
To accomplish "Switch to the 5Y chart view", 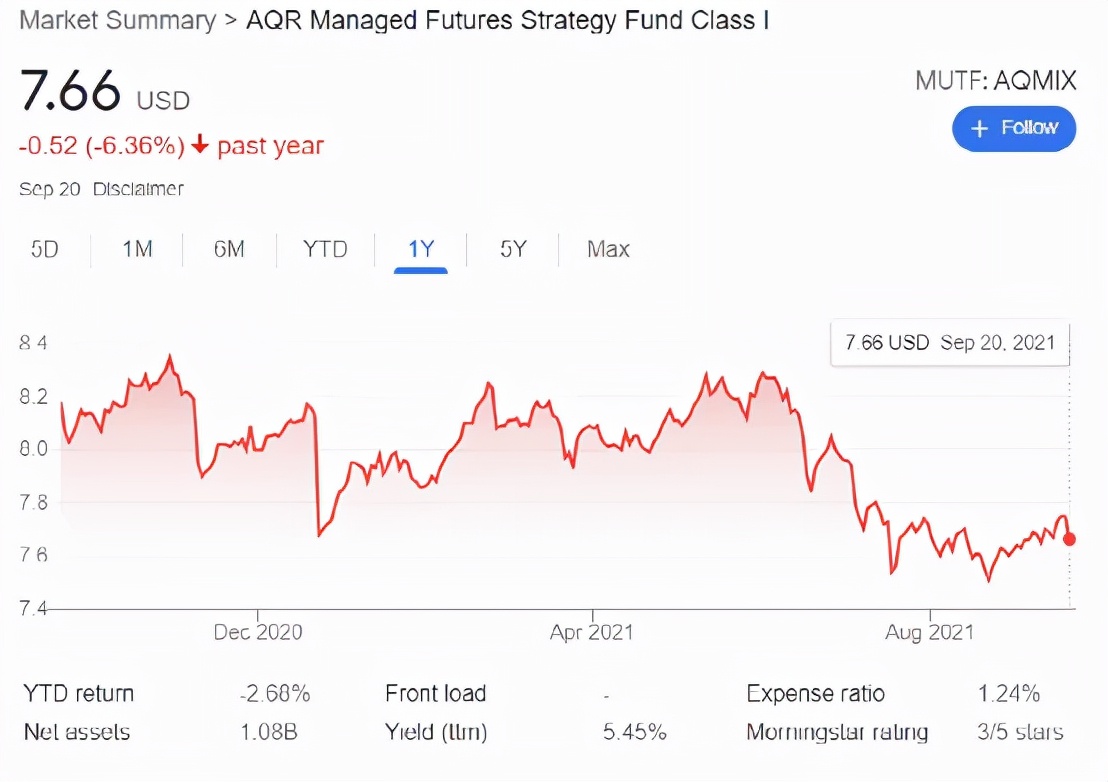I will [x=513, y=249].
